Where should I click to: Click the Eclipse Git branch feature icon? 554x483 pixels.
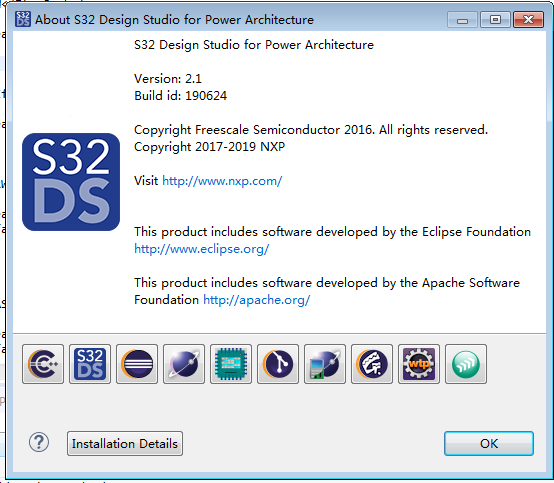[278, 364]
